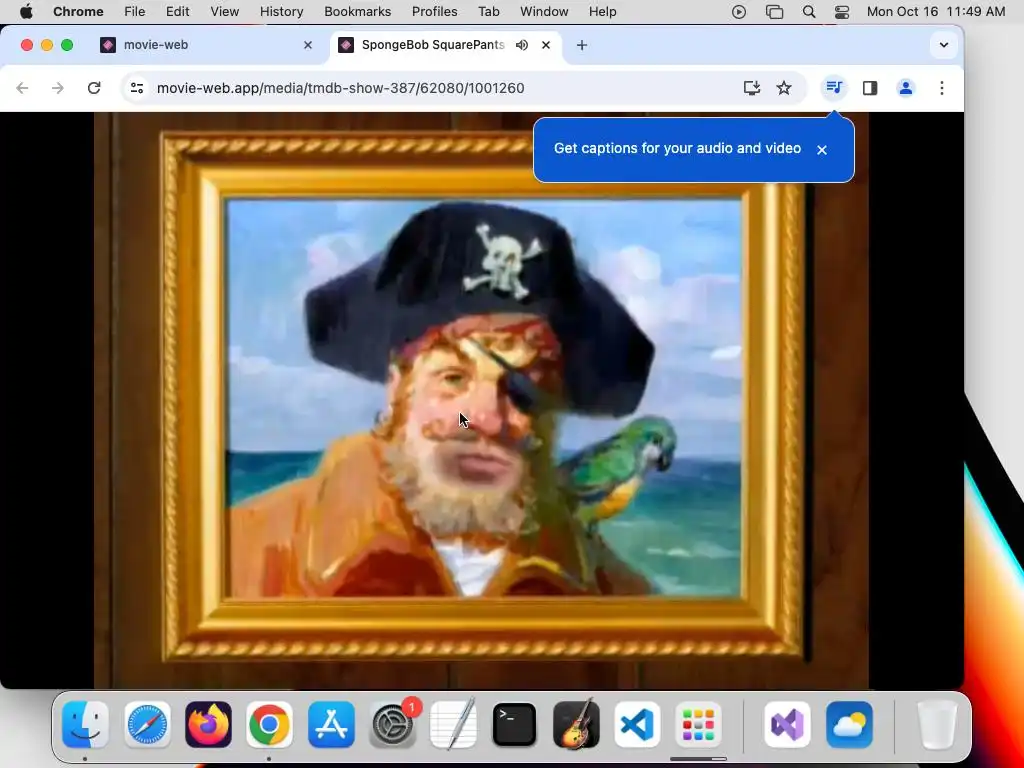The width and height of the screenshot is (1024, 768).
Task: Launch Safari from the dock
Action: click(x=147, y=724)
